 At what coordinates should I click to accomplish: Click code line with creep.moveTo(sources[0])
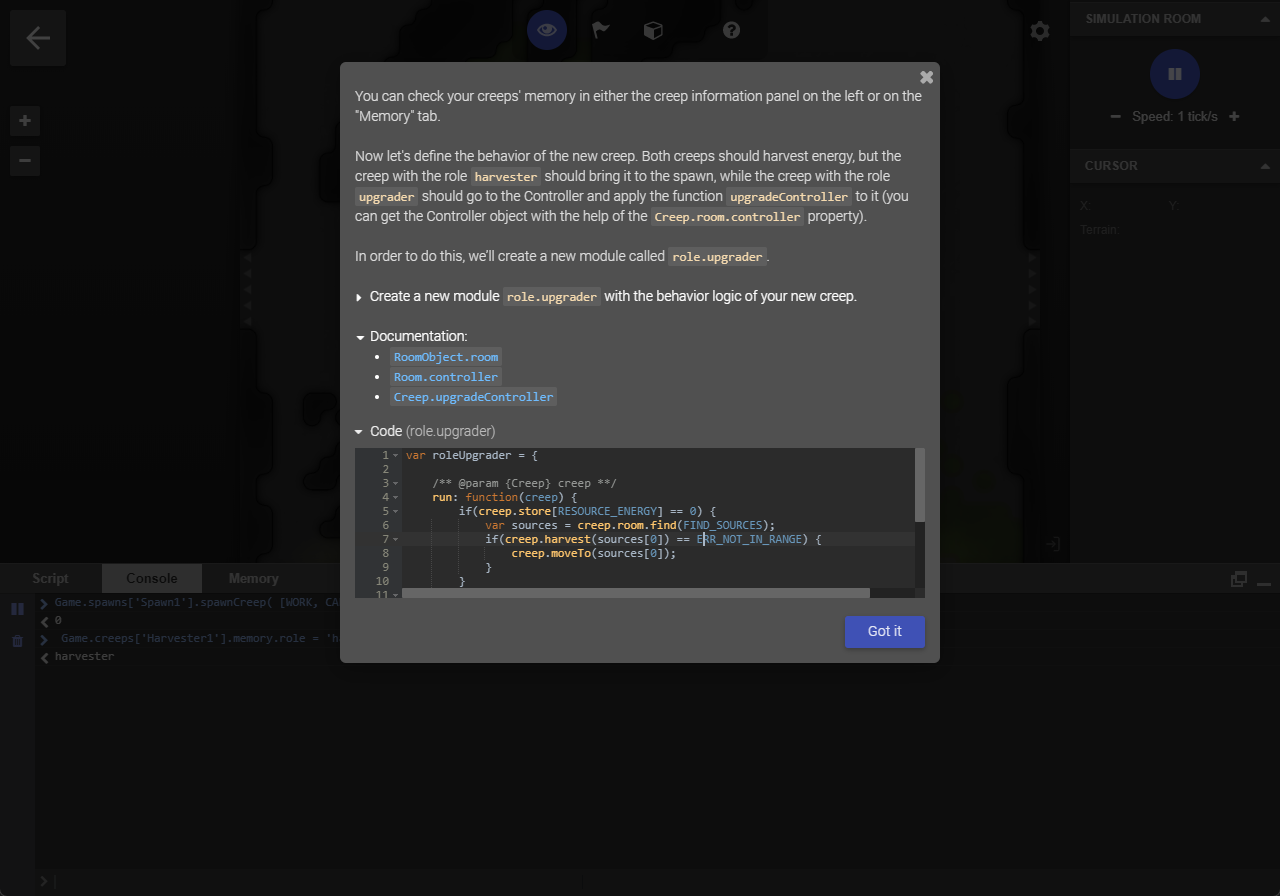(x=594, y=554)
